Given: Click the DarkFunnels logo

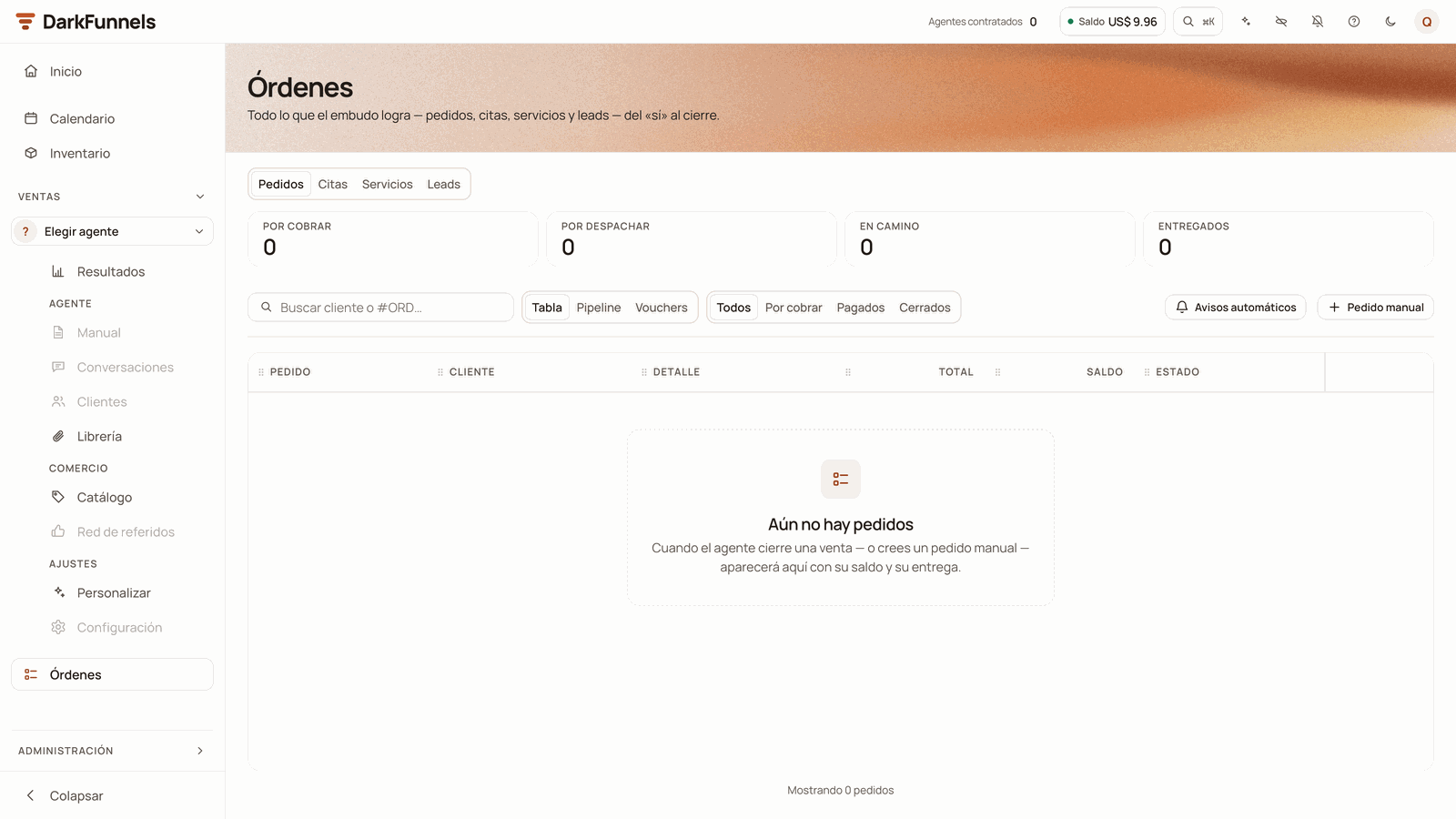Looking at the screenshot, I should [x=86, y=22].
